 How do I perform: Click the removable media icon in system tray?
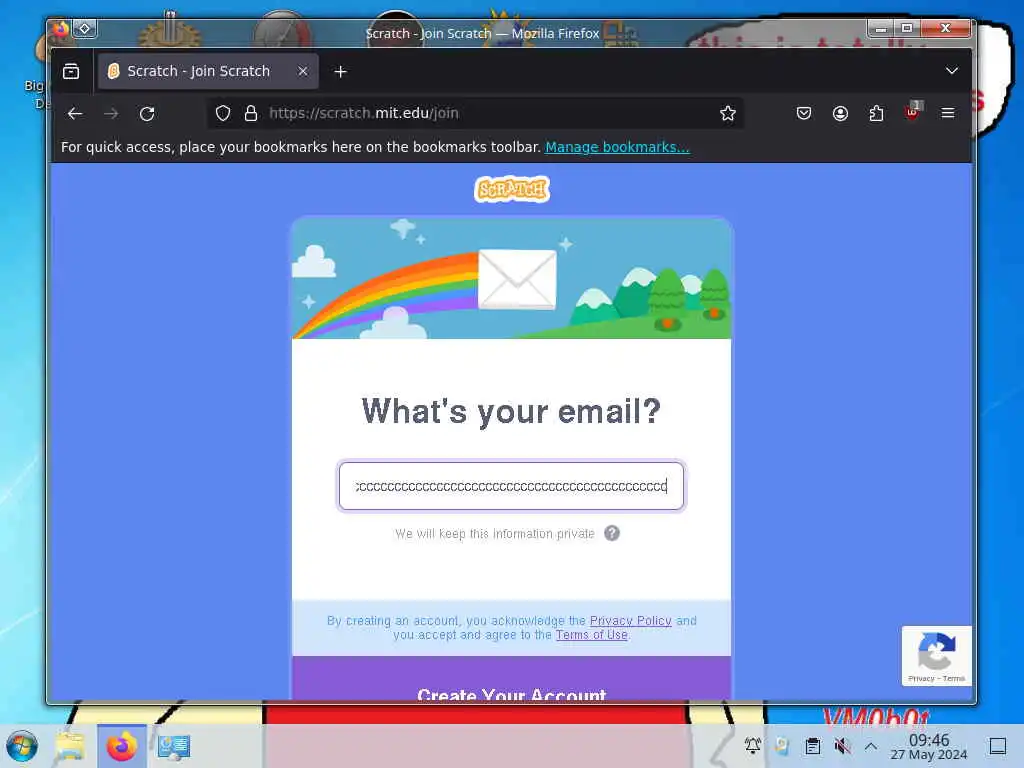782,745
